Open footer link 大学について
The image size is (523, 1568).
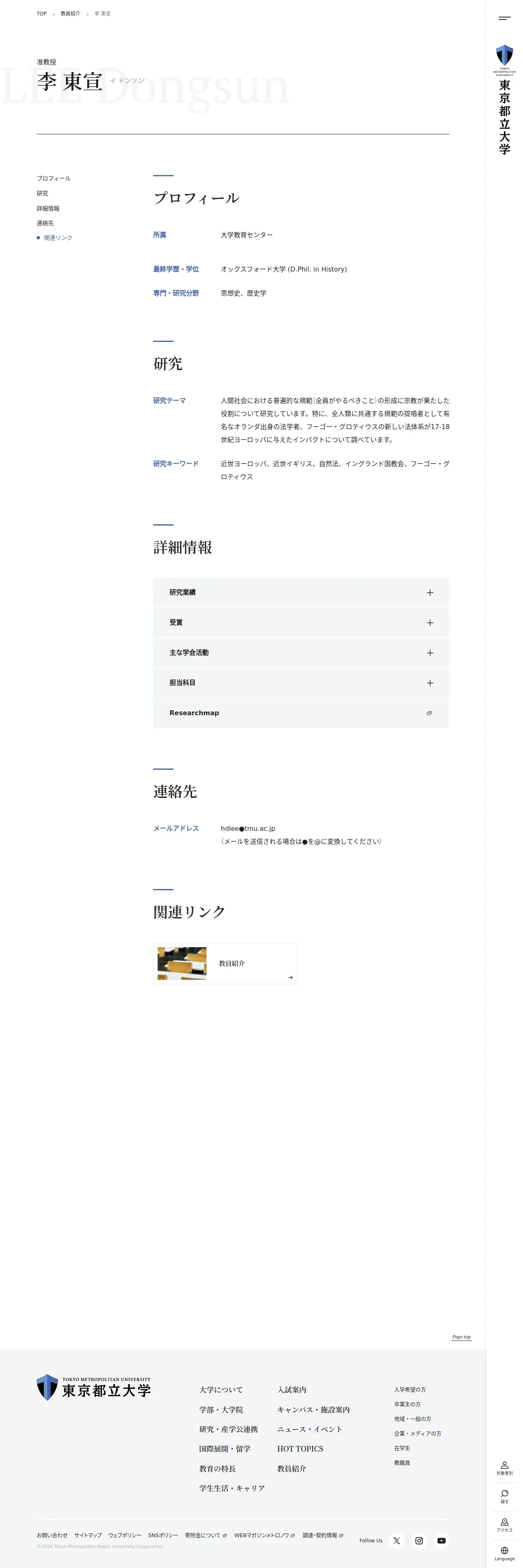click(221, 1390)
